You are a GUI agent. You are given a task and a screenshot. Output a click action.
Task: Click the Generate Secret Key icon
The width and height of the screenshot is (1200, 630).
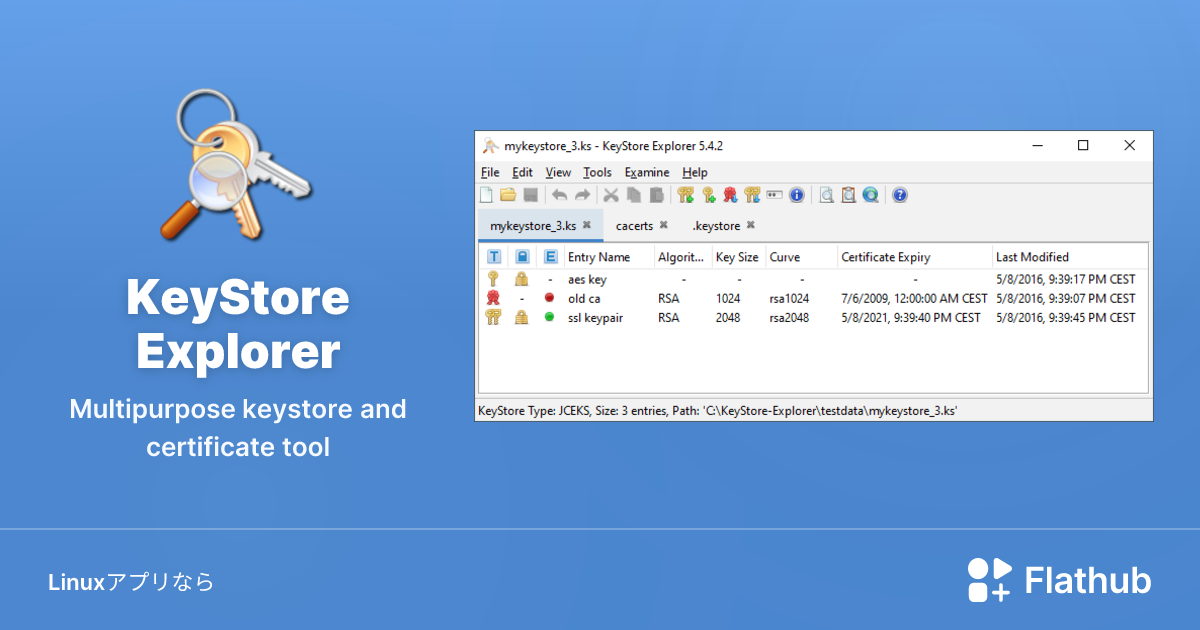(x=710, y=195)
